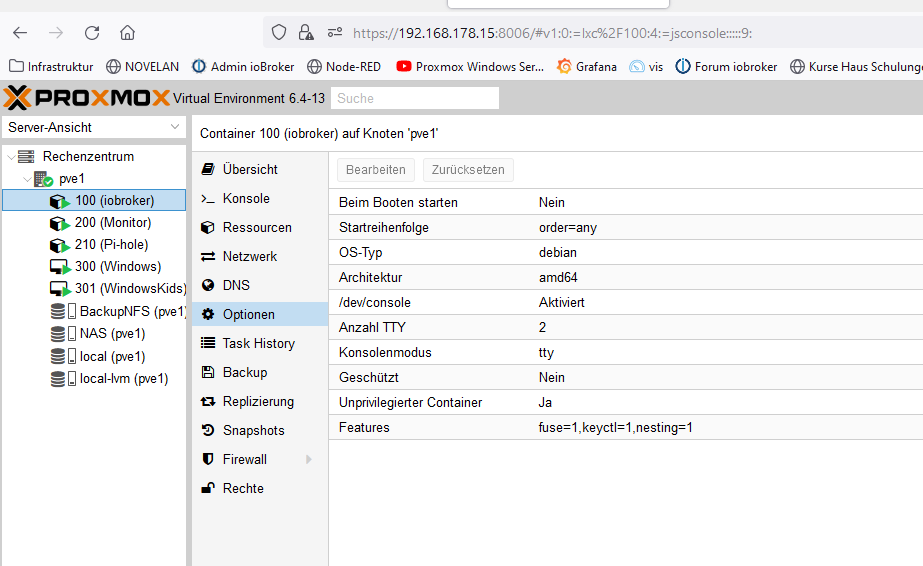Open the Übersicht tab
The image size is (923, 566).
click(x=260, y=169)
